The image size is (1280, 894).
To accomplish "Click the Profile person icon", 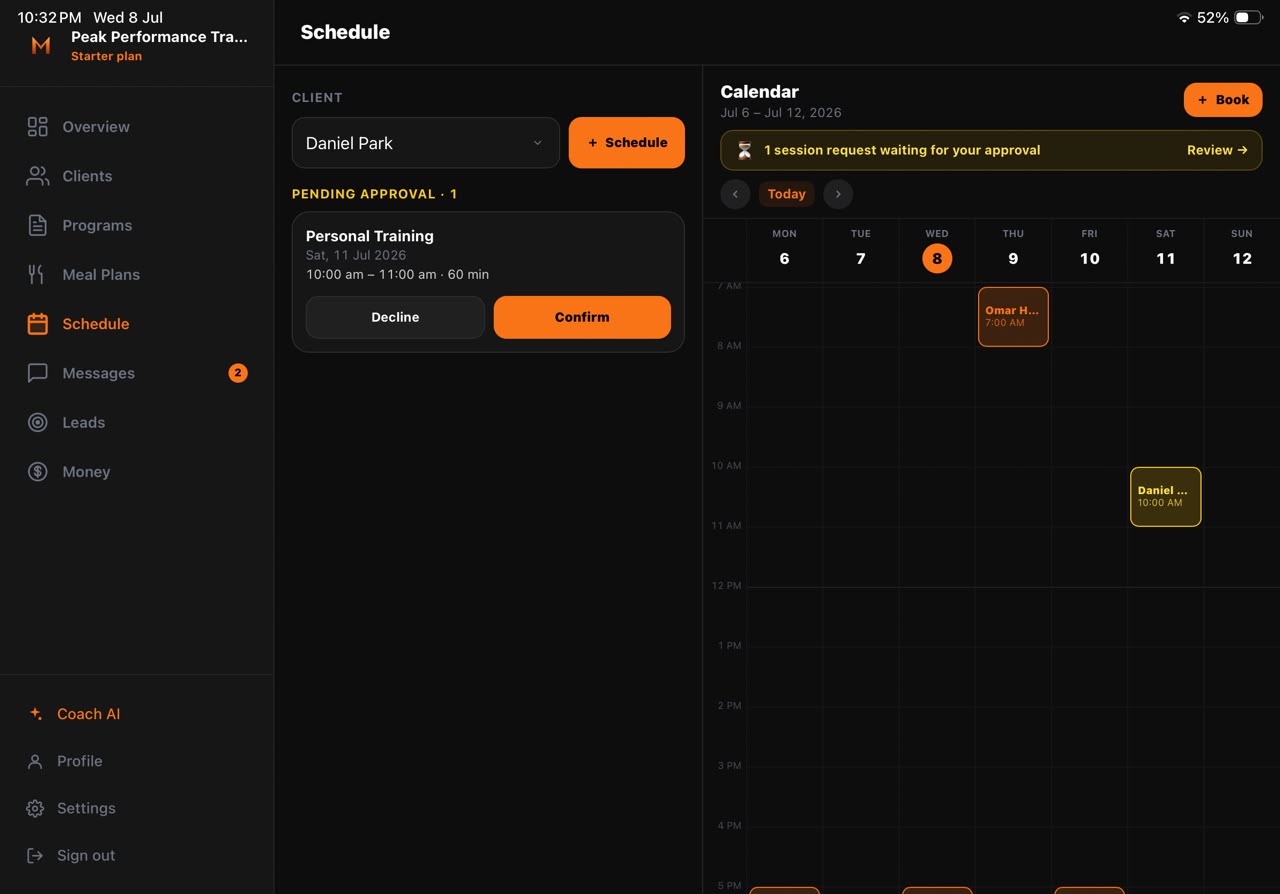I will 35,761.
